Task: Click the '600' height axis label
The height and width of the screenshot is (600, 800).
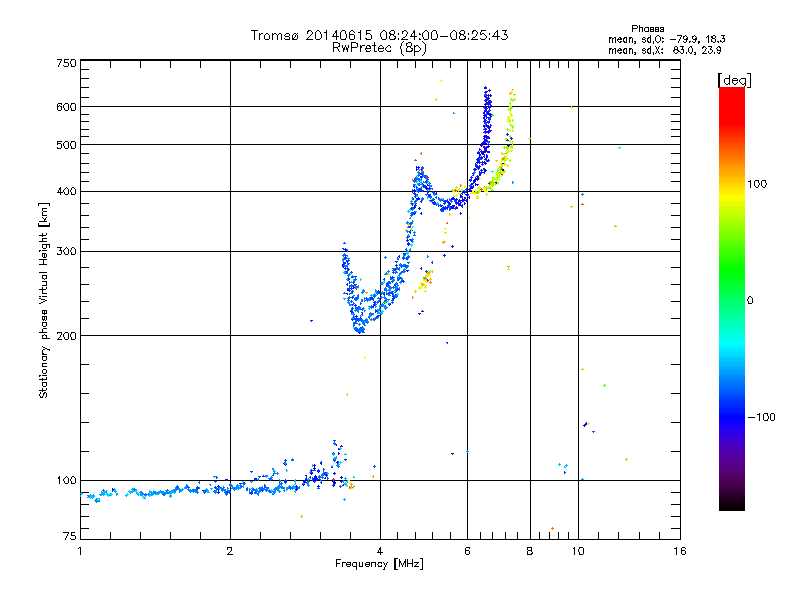Action: click(x=66, y=107)
